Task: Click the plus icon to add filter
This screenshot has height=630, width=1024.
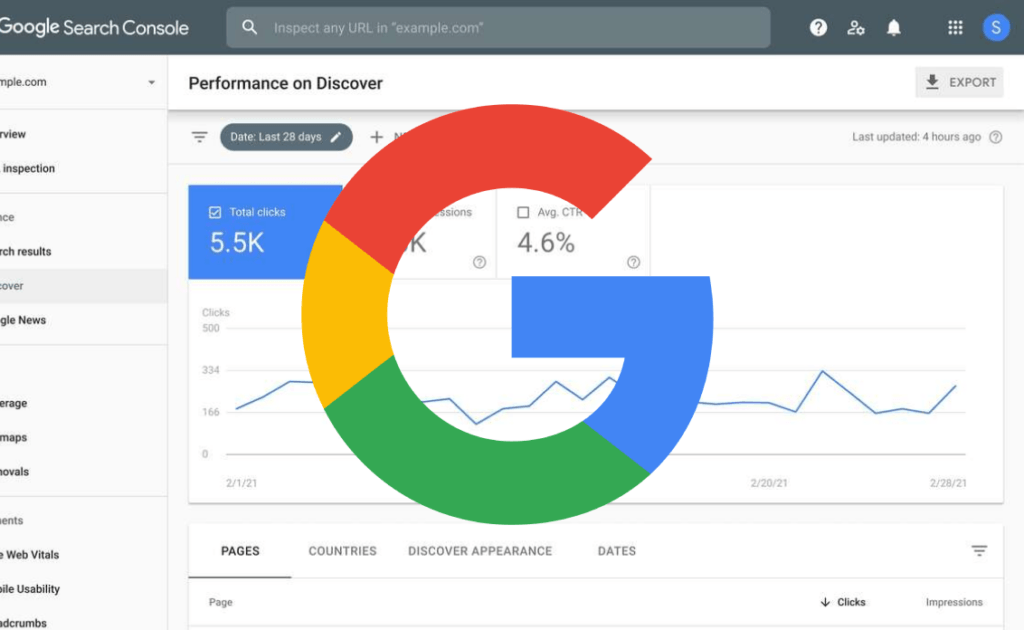Action: (x=376, y=137)
